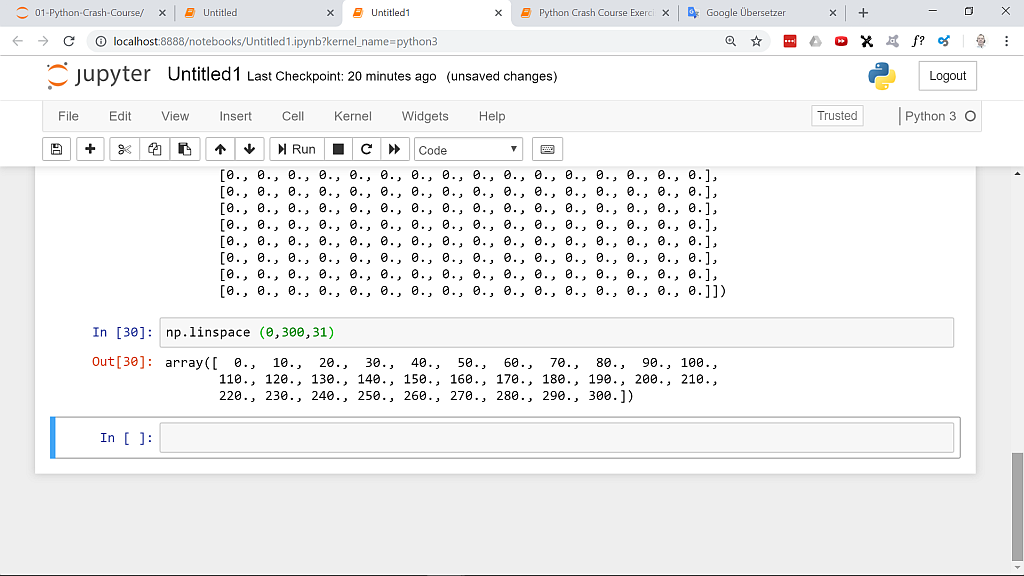Copy selected cells icon

pos(154,149)
